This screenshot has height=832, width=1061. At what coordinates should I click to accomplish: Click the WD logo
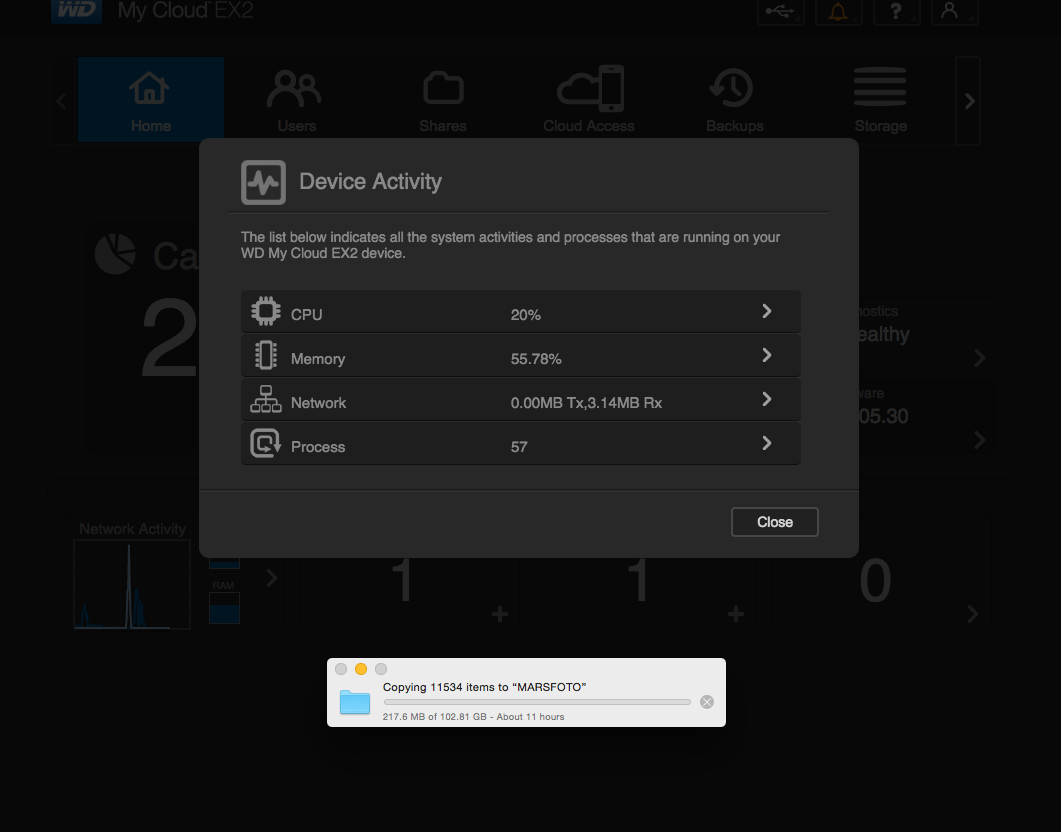[76, 11]
